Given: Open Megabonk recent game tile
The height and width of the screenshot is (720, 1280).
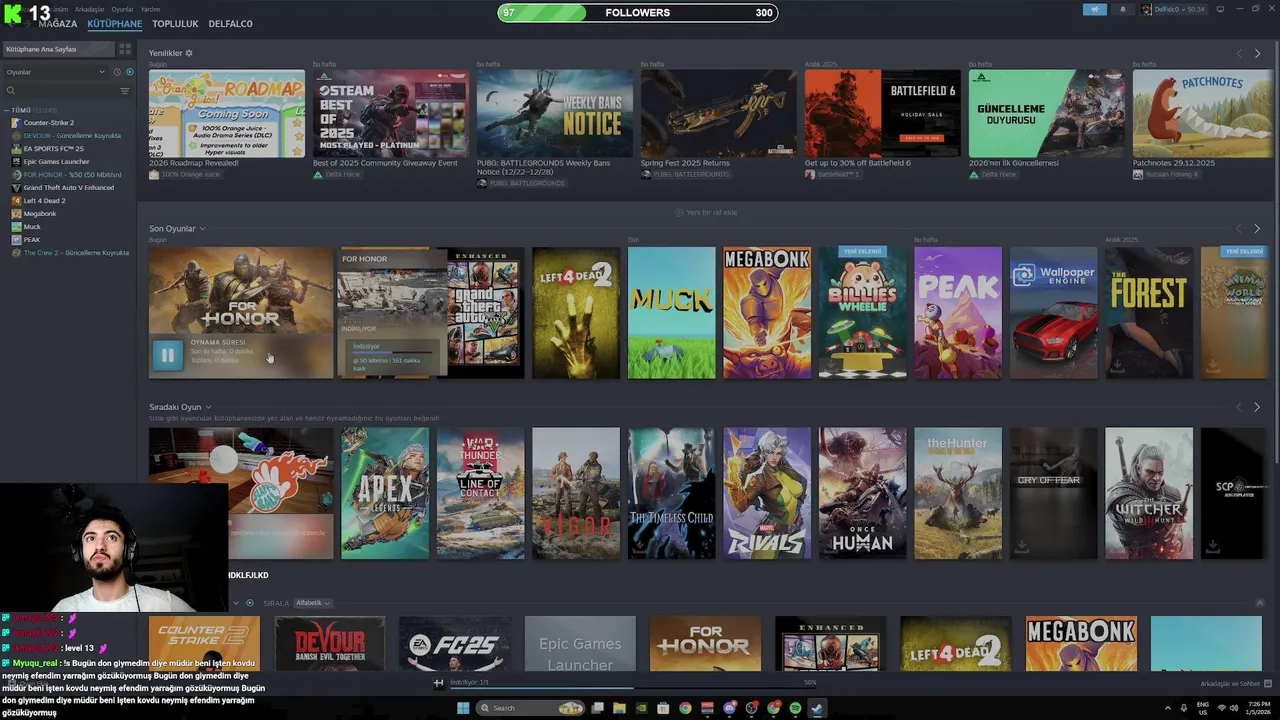Looking at the screenshot, I should coord(767,313).
